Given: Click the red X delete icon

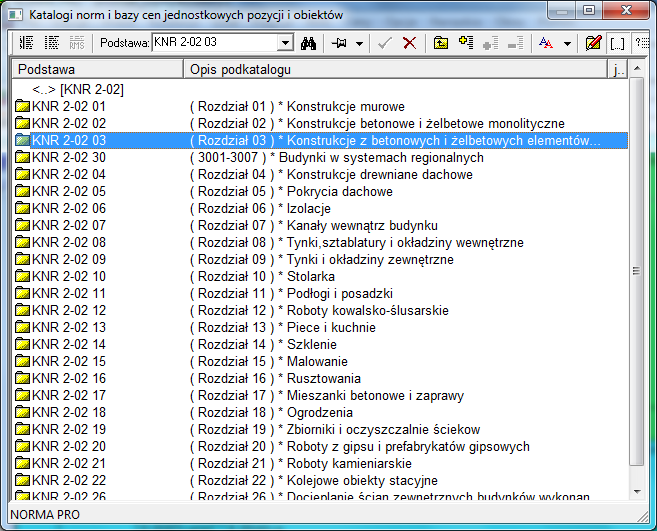Looking at the screenshot, I should [x=409, y=43].
